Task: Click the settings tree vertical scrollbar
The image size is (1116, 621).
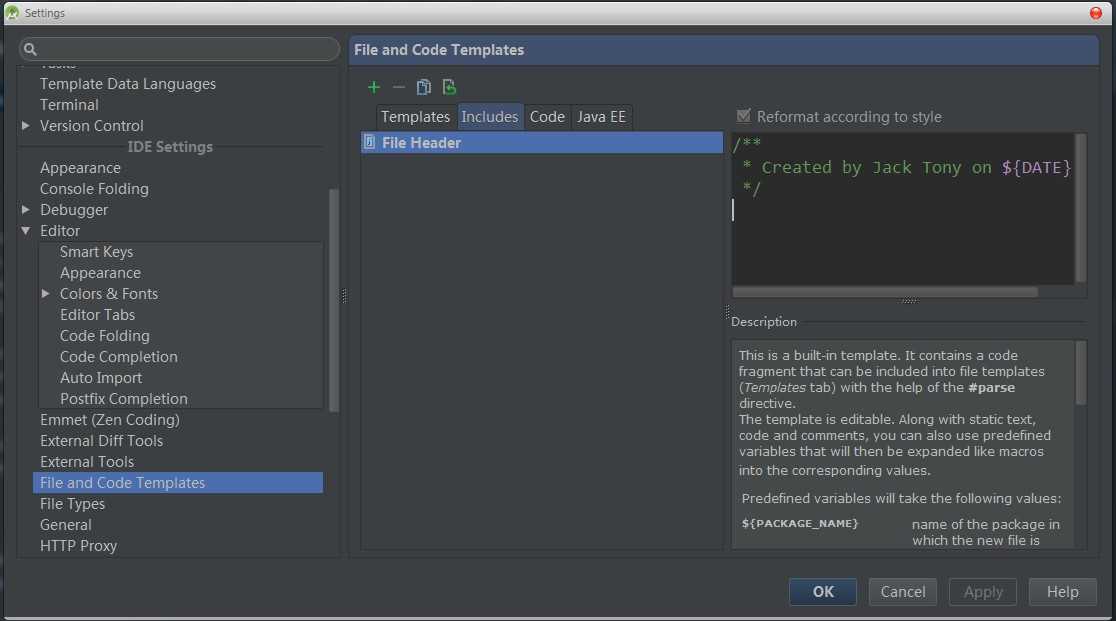Action: (x=333, y=299)
